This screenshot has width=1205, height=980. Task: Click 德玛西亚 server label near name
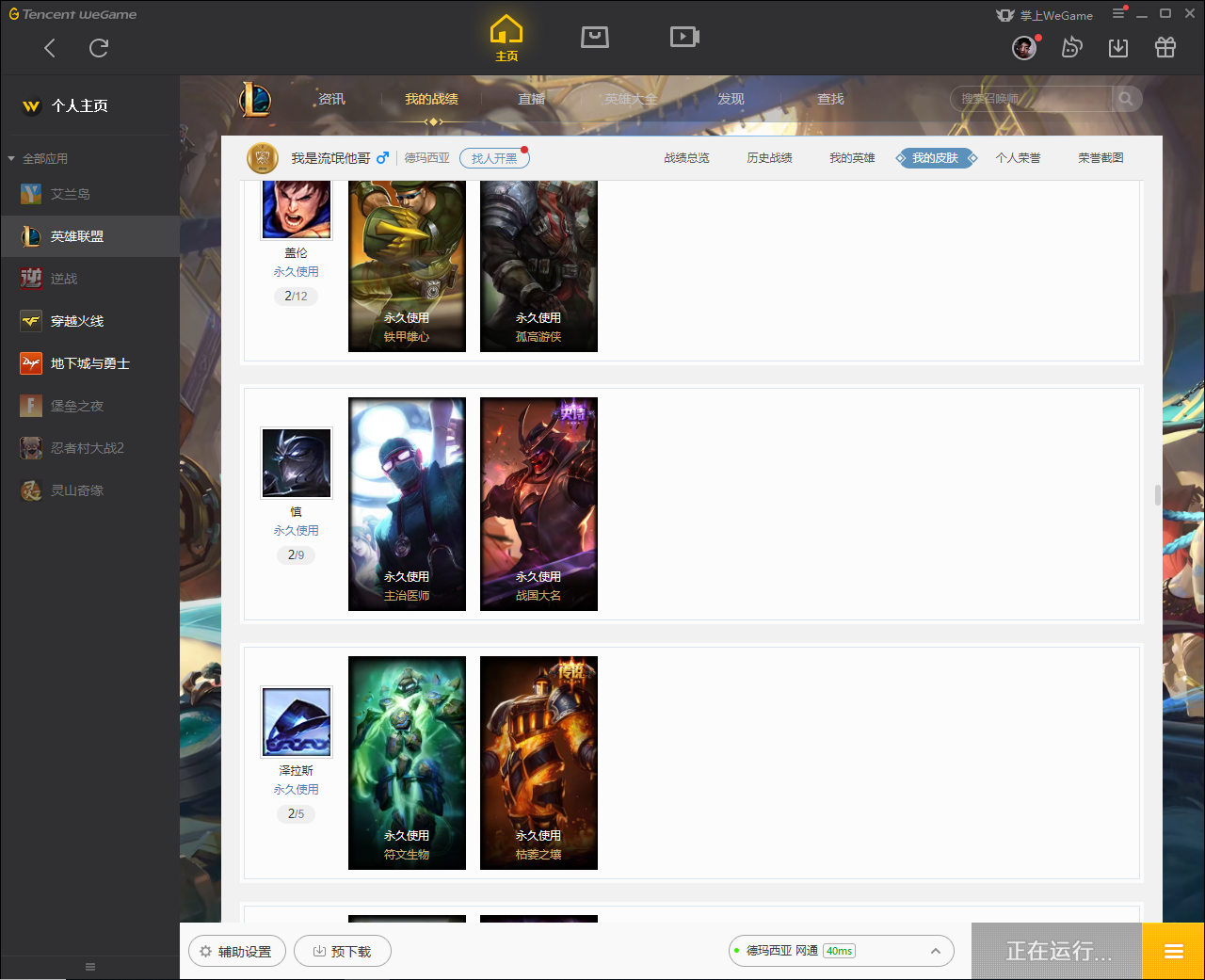[x=427, y=158]
